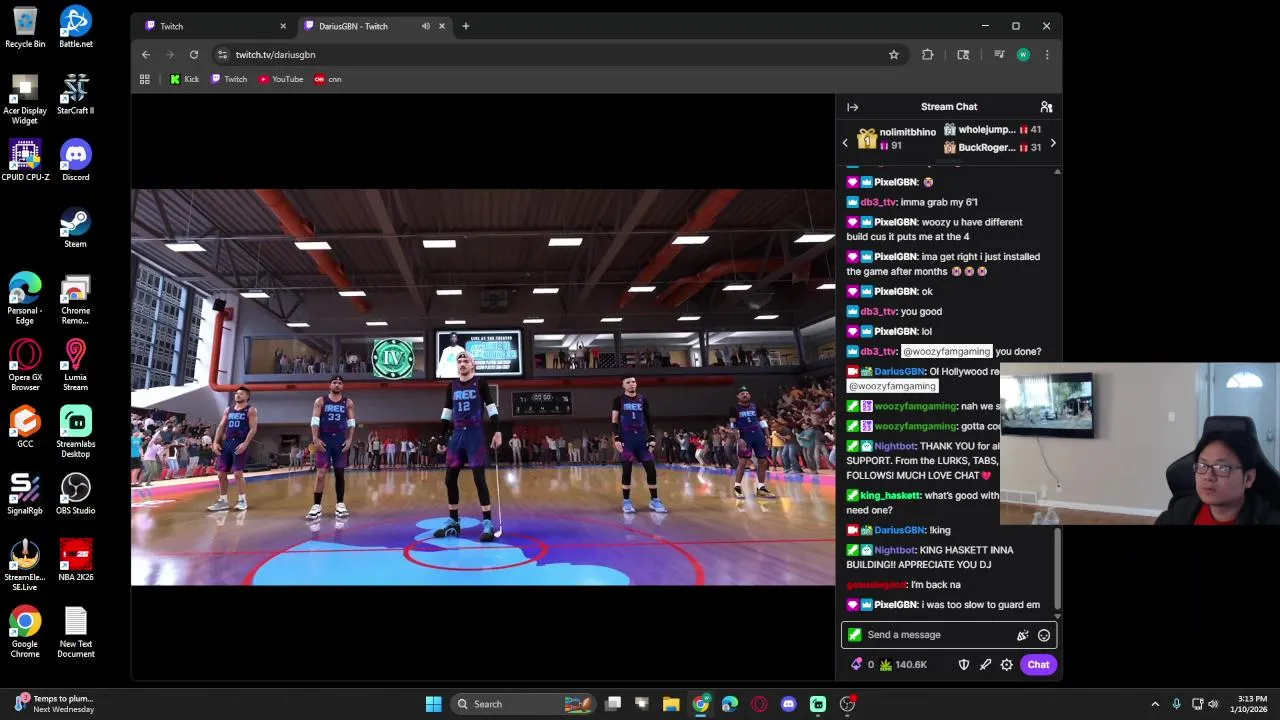Click the chat identity sword badge

pos(854,635)
